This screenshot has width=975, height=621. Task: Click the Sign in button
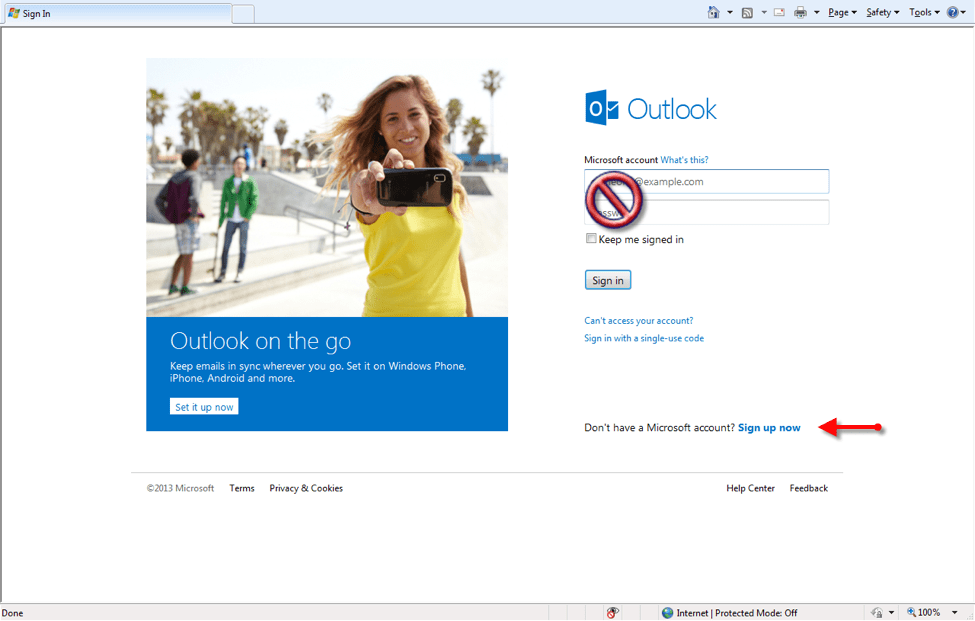click(608, 280)
